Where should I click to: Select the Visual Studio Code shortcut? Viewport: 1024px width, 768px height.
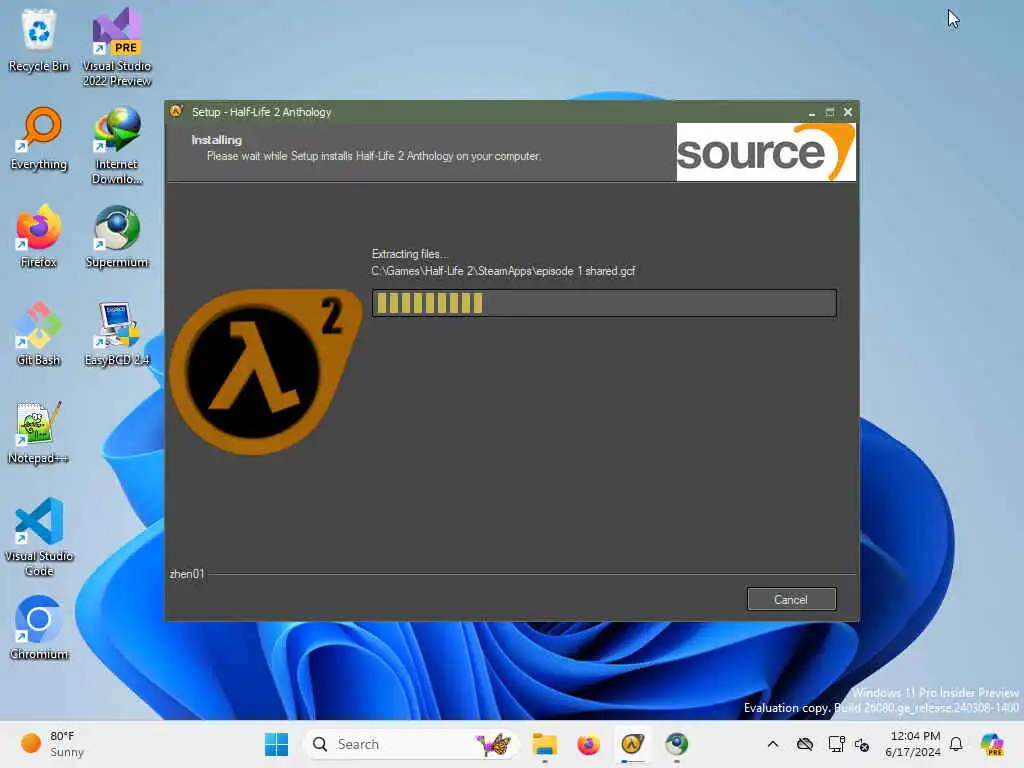(39, 537)
